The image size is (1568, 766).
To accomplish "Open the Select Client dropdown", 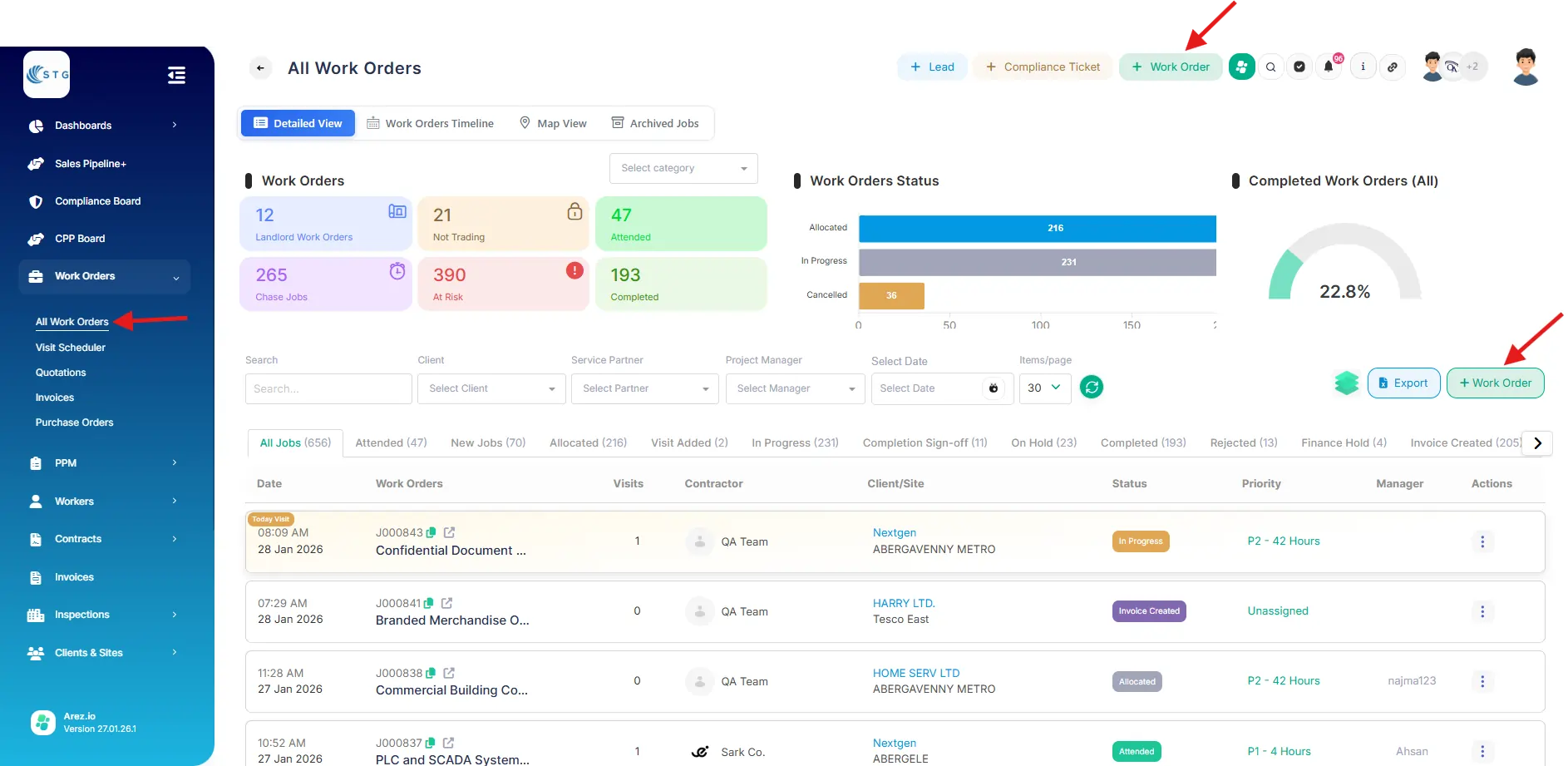I will coord(491,388).
